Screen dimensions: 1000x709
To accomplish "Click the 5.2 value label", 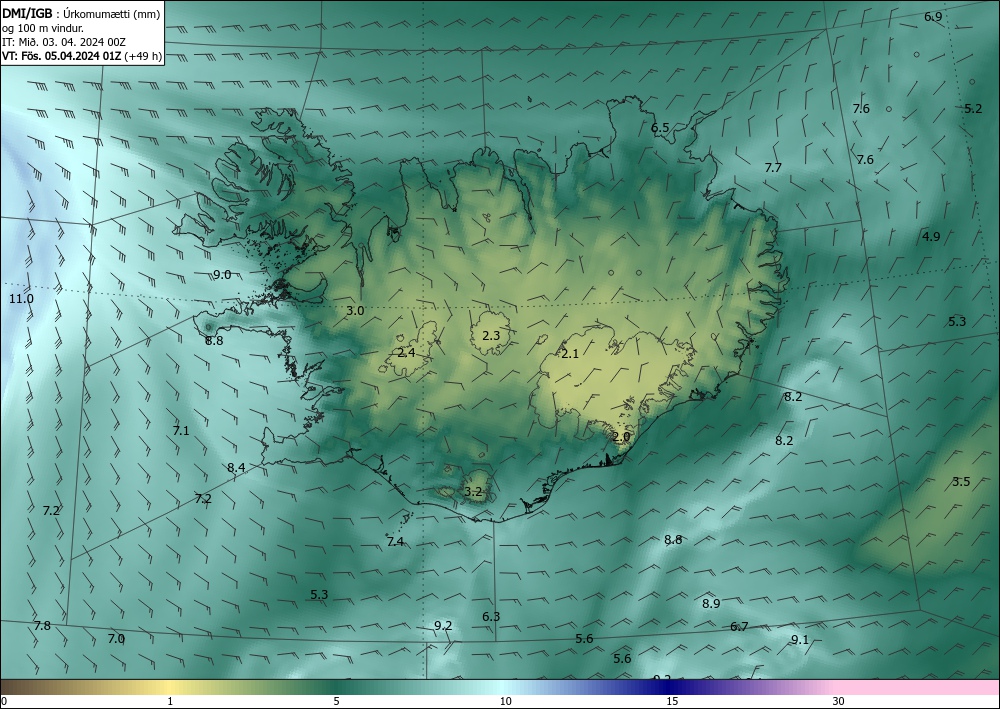I will coord(973,108).
